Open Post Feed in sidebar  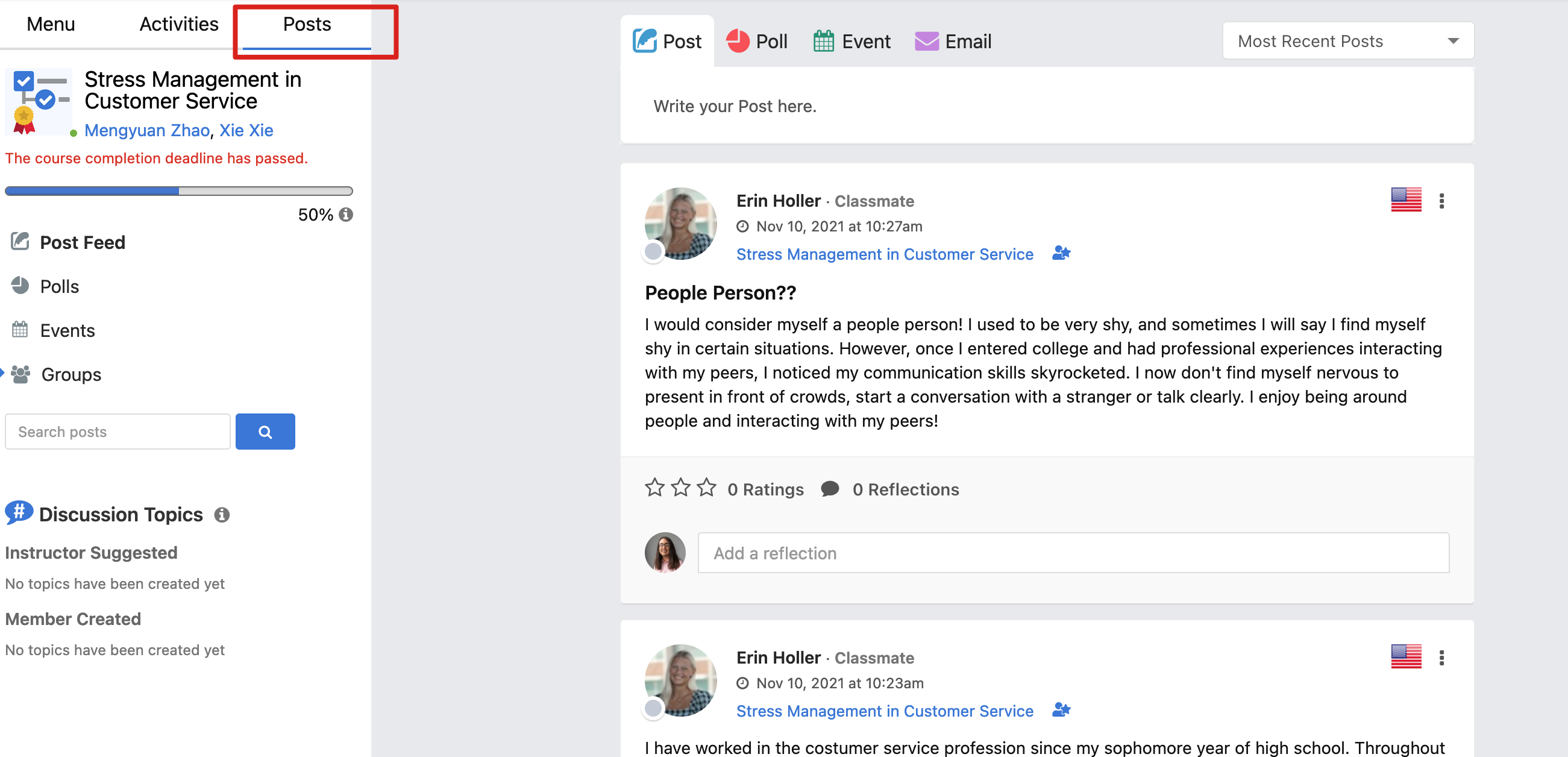pos(82,242)
